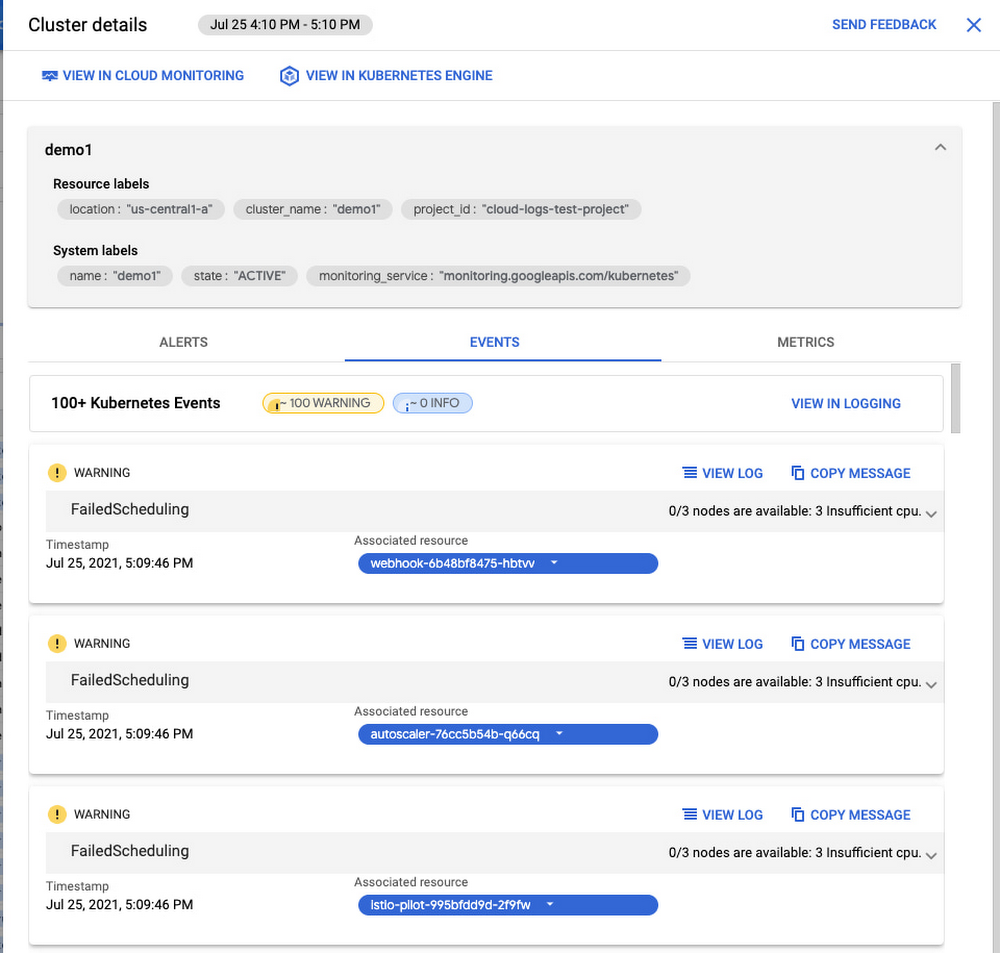Click the cluster_name demo1 label chip
1000x953 pixels.
(x=312, y=209)
